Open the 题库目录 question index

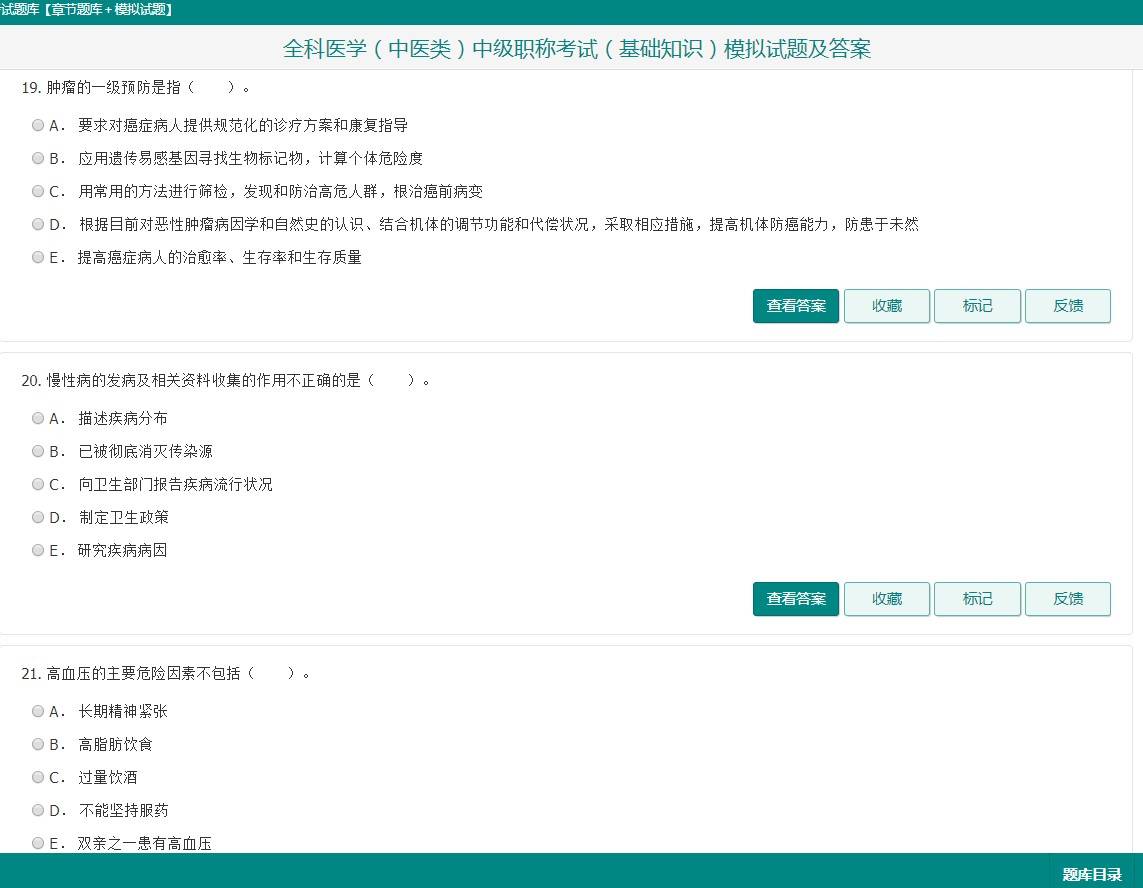tap(1092, 874)
